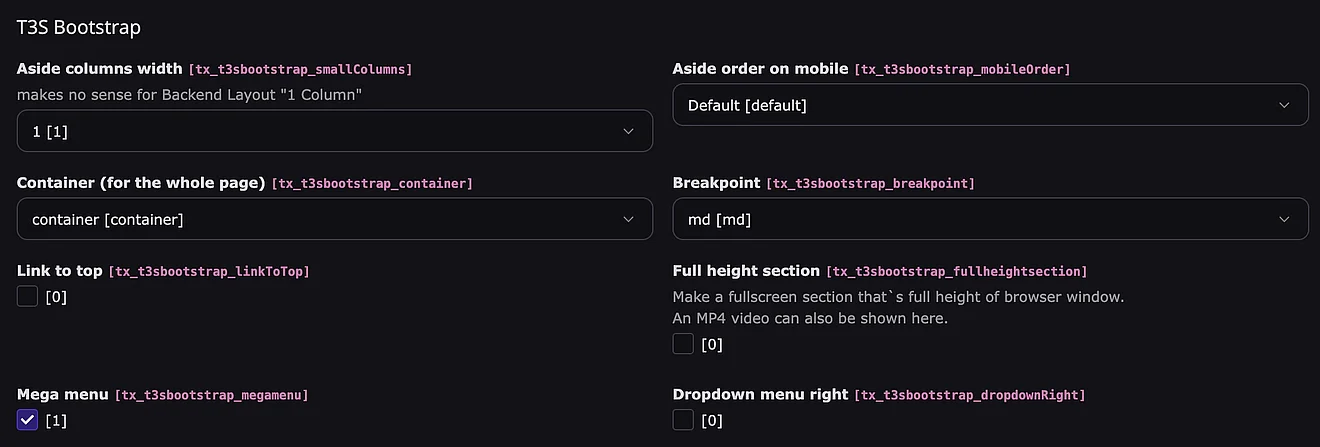The image size is (1320, 447).
Task: Open the Container for whole page dropdown
Action: [334, 219]
